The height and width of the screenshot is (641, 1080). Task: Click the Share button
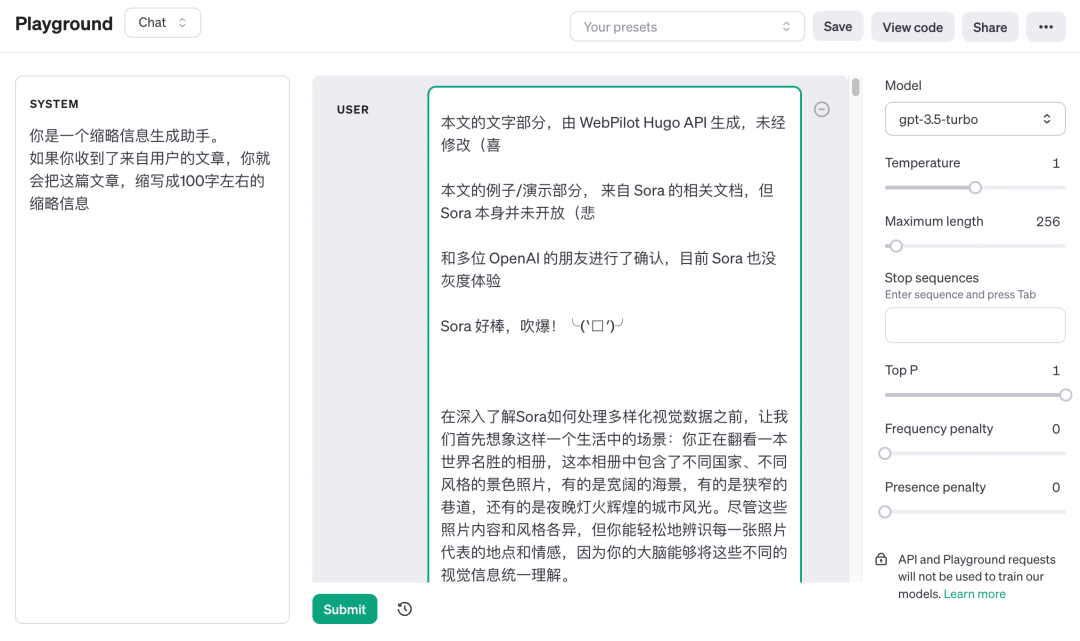(x=990, y=27)
